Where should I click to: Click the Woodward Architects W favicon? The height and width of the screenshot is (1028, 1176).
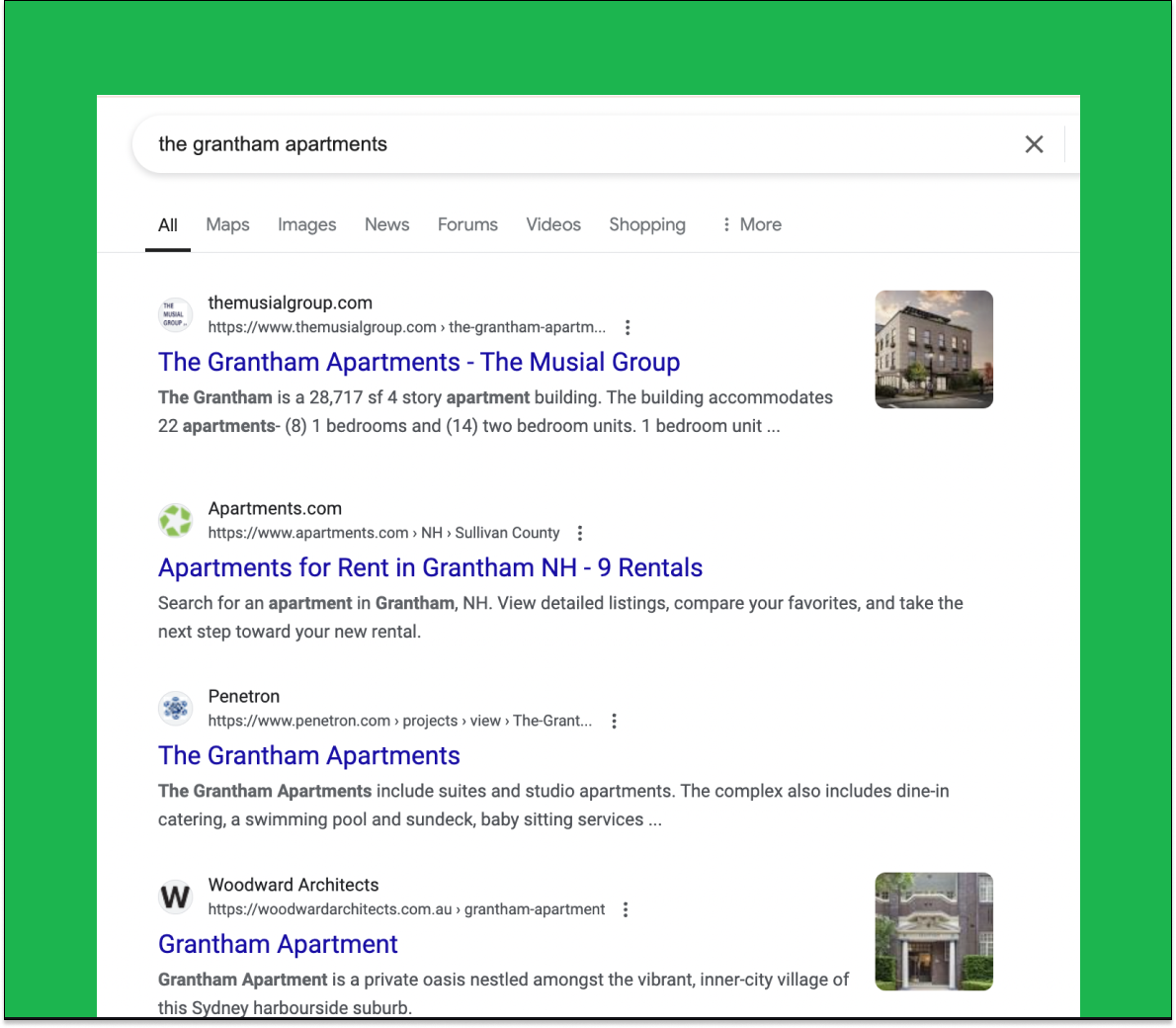(175, 896)
